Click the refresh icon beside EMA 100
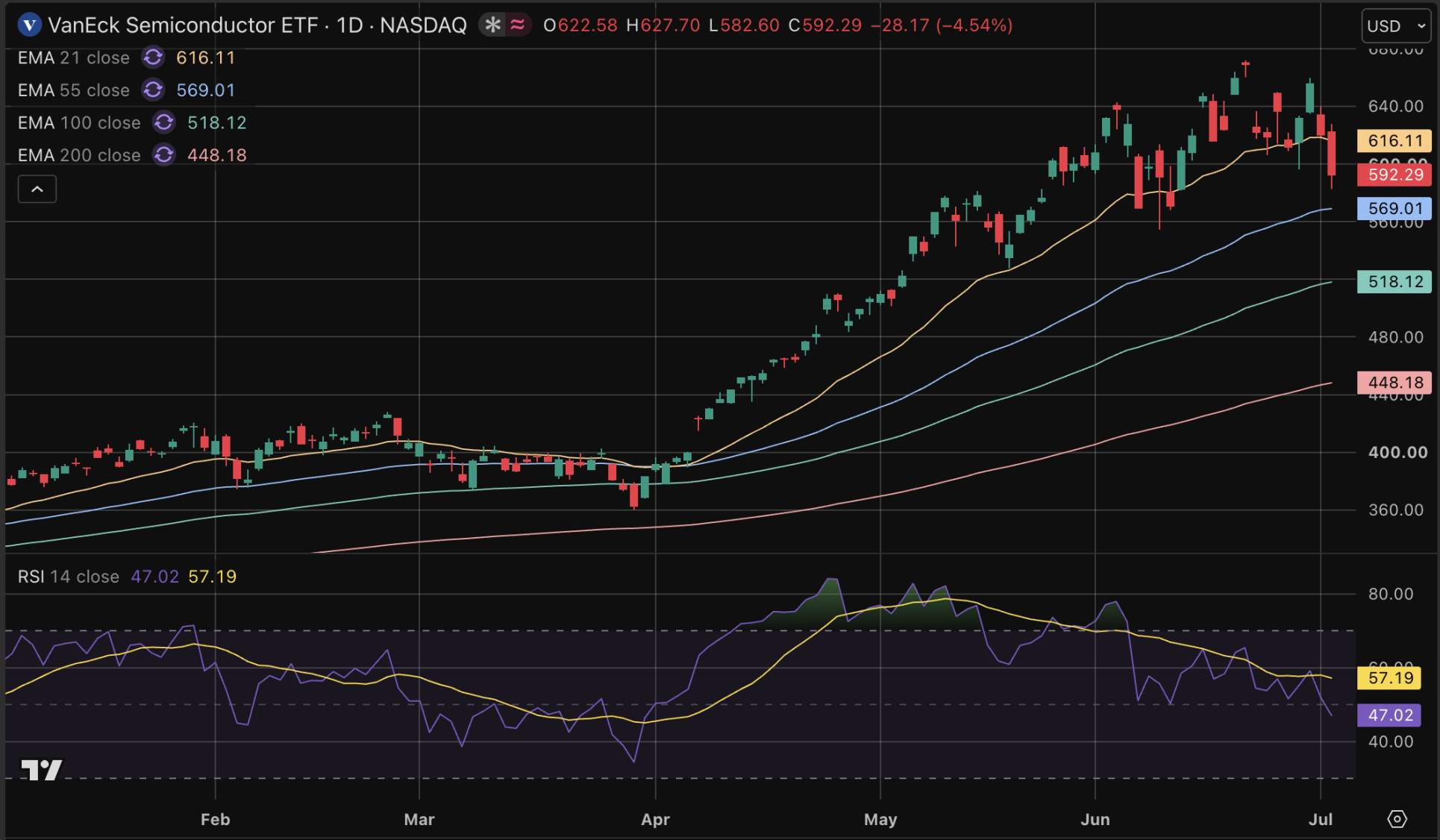Viewport: 1440px width, 840px height. pyautogui.click(x=164, y=122)
